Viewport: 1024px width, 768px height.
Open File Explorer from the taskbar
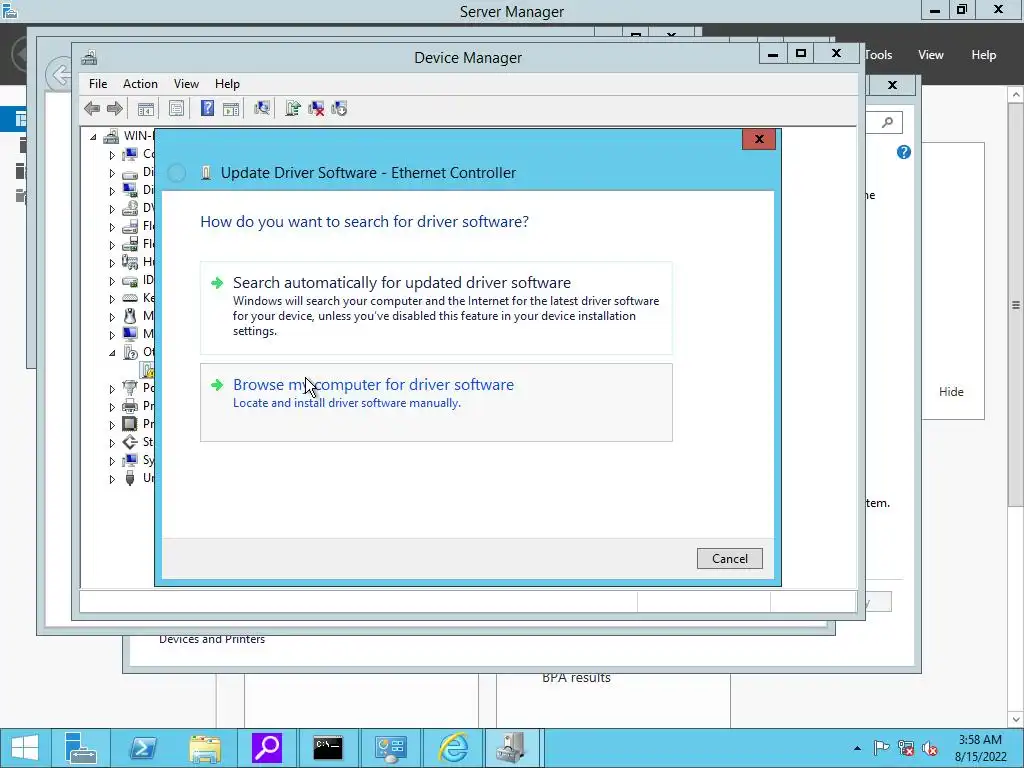click(204, 748)
